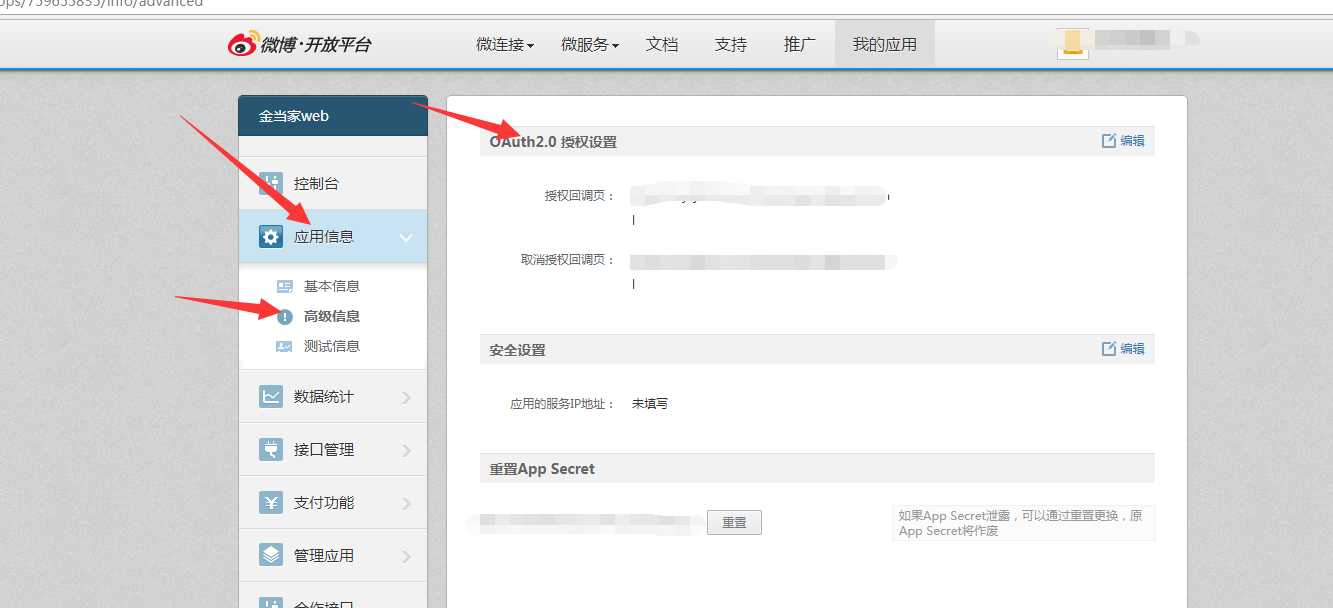
Task: Click the browser address bar URL
Action: point(101,4)
